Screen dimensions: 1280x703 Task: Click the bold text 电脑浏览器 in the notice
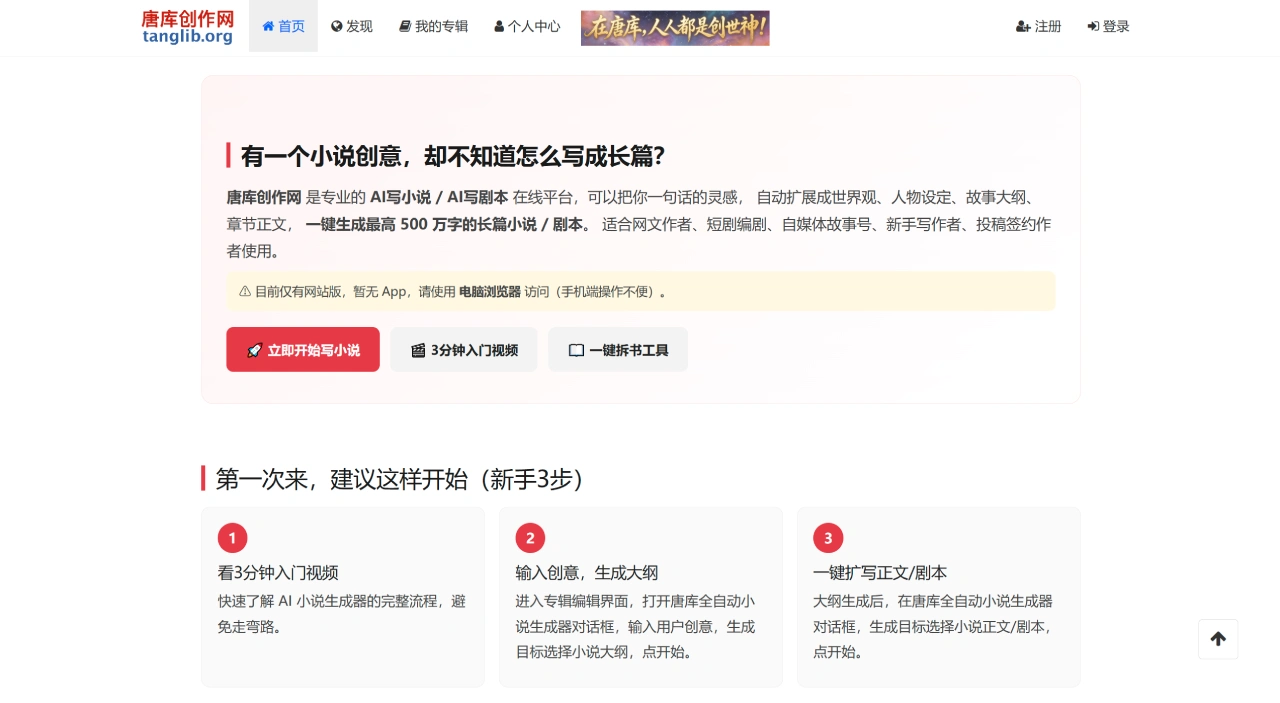[x=490, y=292]
